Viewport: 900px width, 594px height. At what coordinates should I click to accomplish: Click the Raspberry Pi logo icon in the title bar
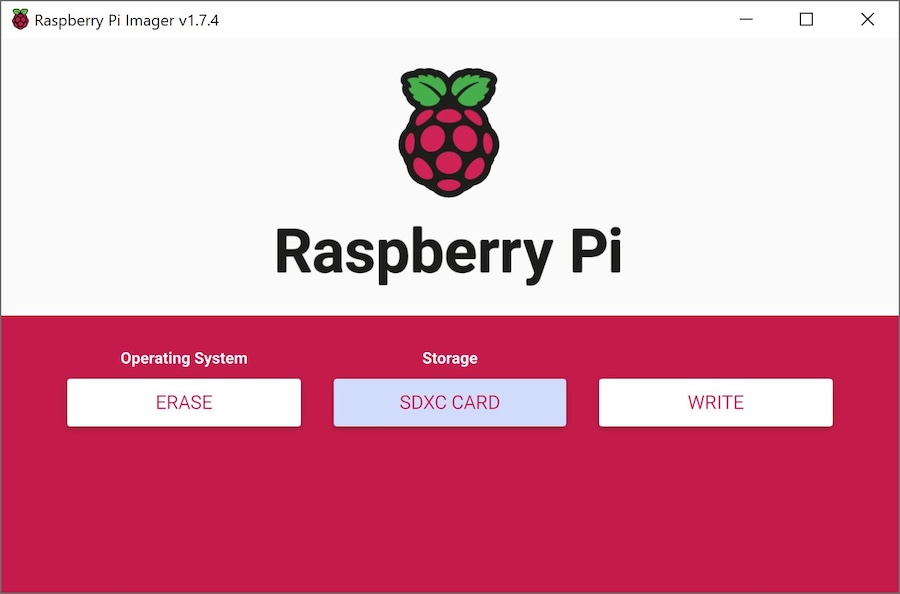tap(18, 18)
